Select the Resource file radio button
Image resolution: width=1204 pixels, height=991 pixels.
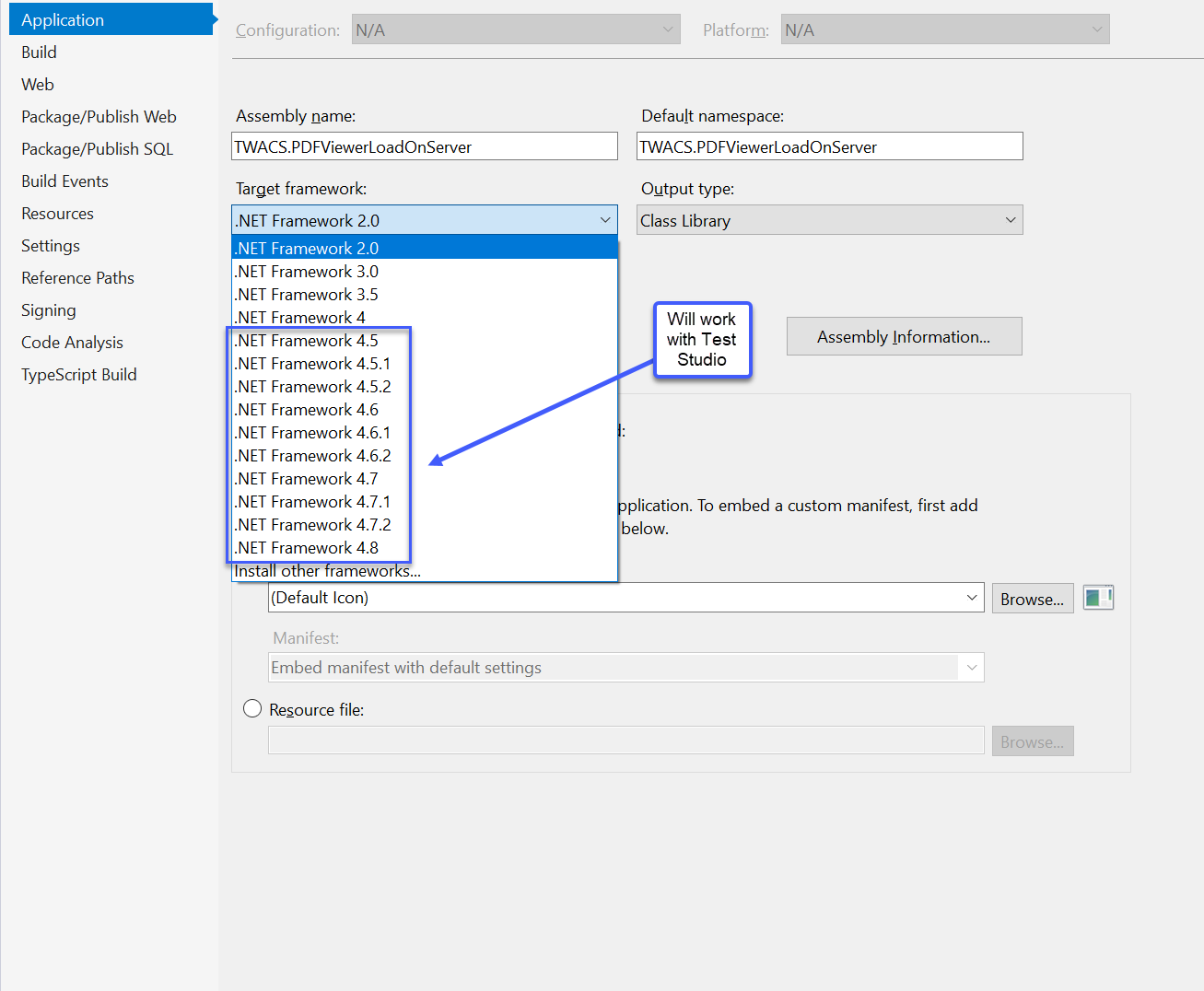pyautogui.click(x=252, y=708)
